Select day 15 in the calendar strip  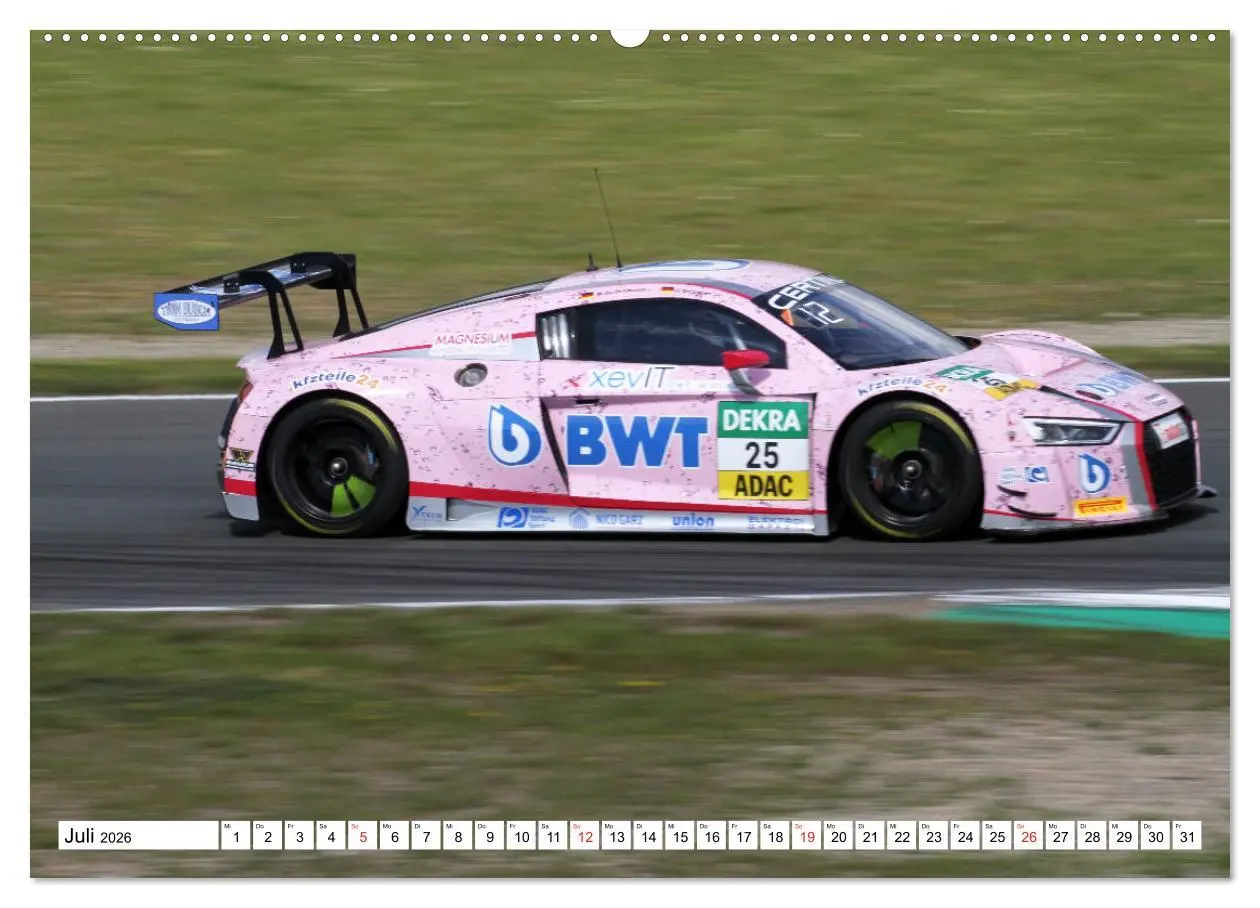[680, 836]
